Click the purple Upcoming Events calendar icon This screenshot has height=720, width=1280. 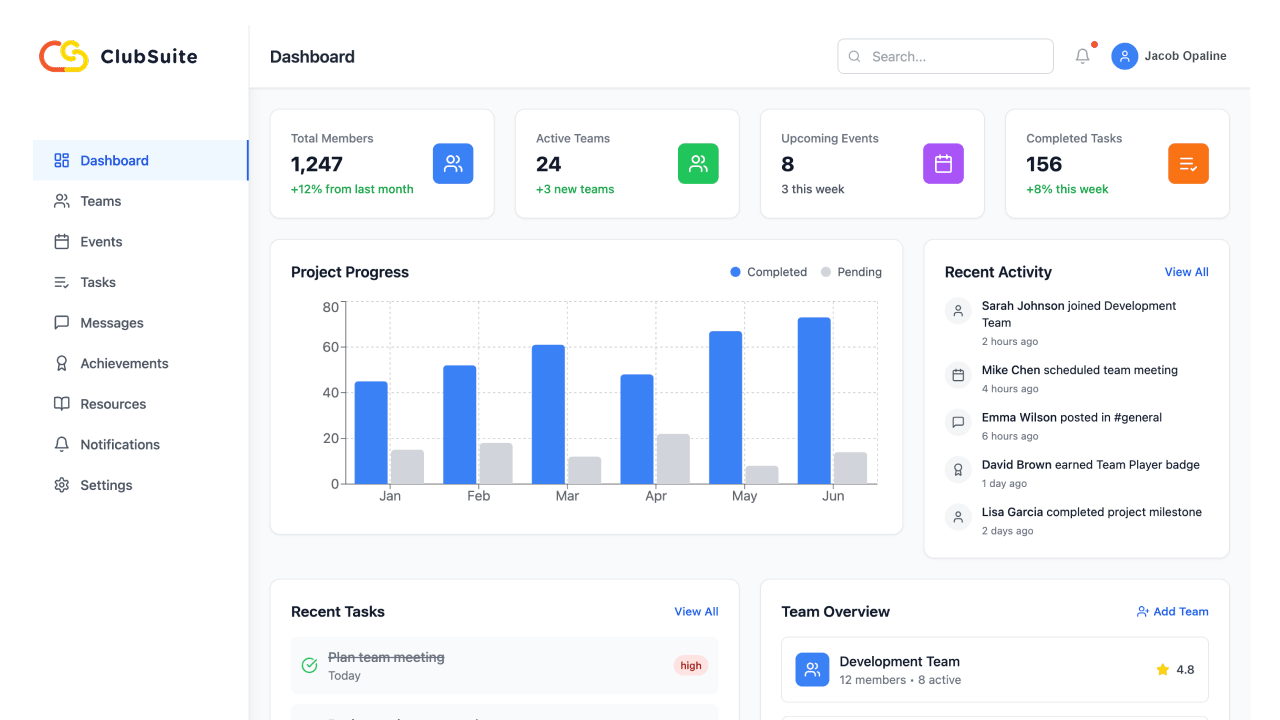[943, 164]
